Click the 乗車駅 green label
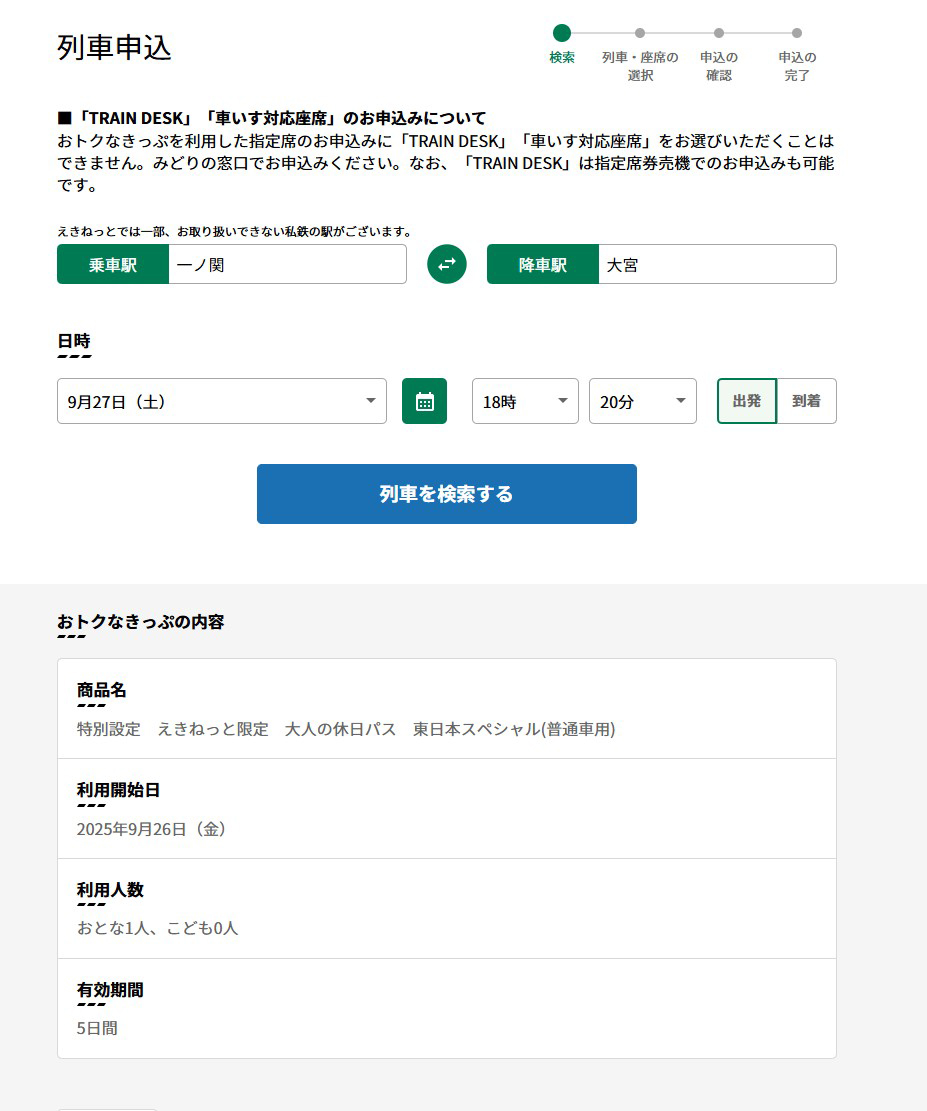927x1111 pixels. 113,264
